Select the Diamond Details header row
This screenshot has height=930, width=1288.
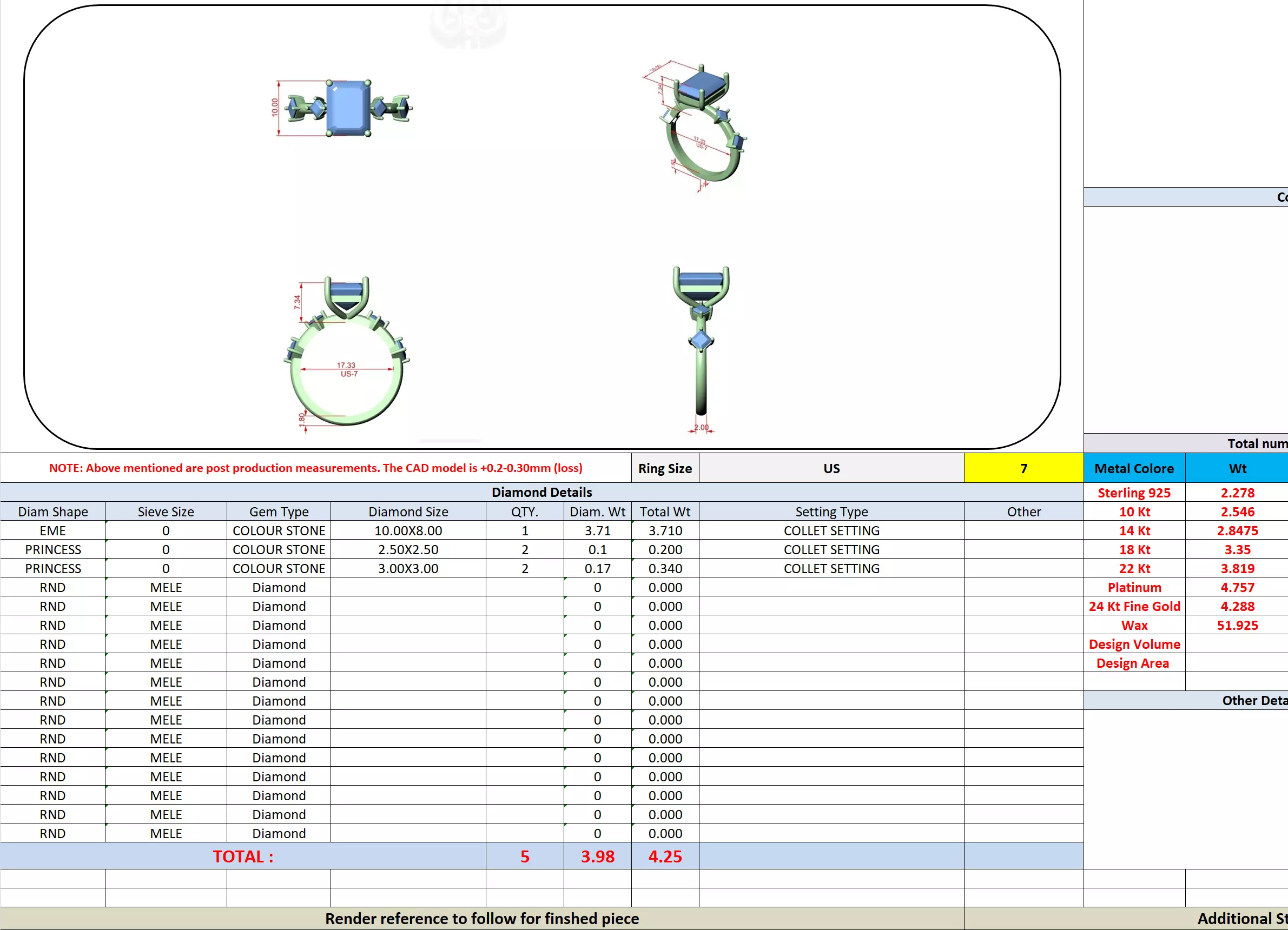click(541, 492)
